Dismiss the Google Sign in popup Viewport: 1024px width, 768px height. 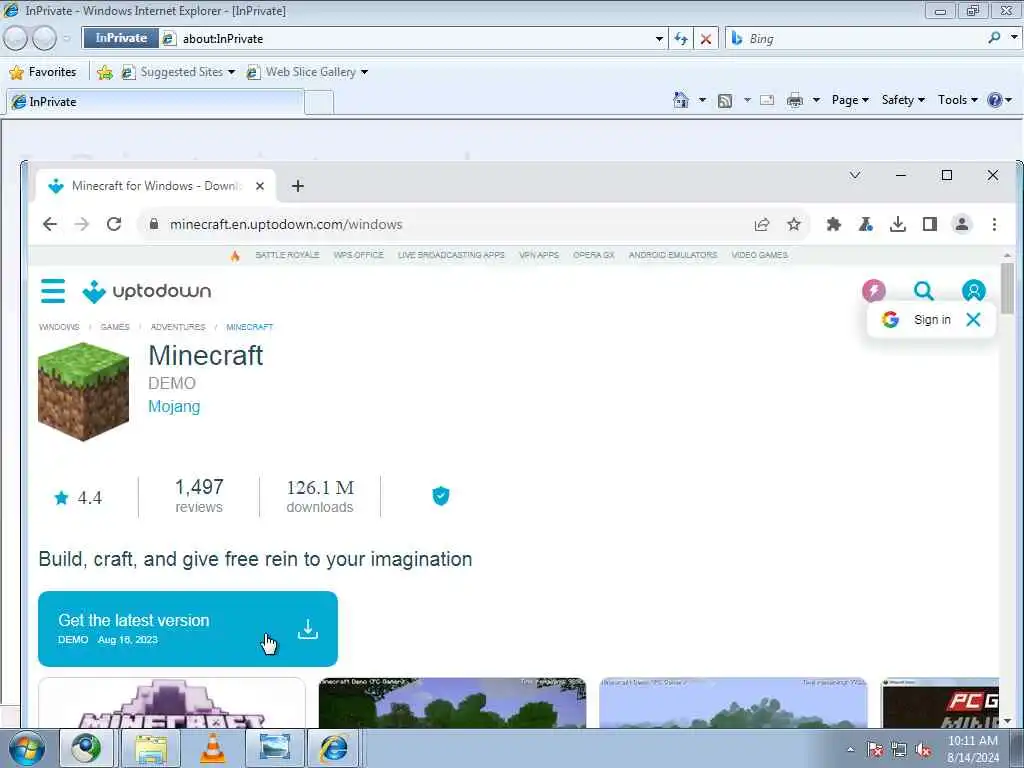pyautogui.click(x=973, y=319)
